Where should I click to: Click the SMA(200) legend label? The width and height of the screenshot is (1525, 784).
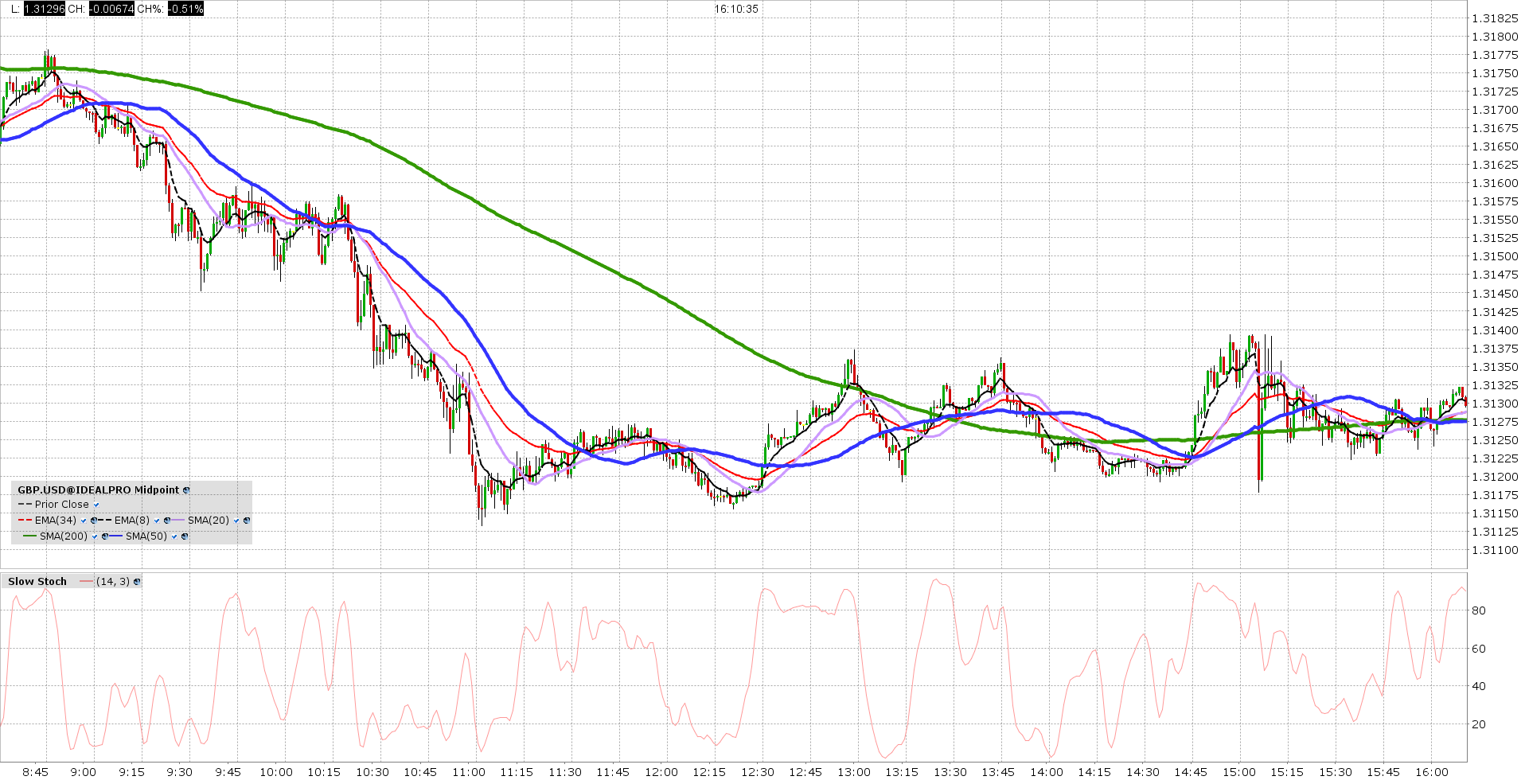[x=64, y=536]
